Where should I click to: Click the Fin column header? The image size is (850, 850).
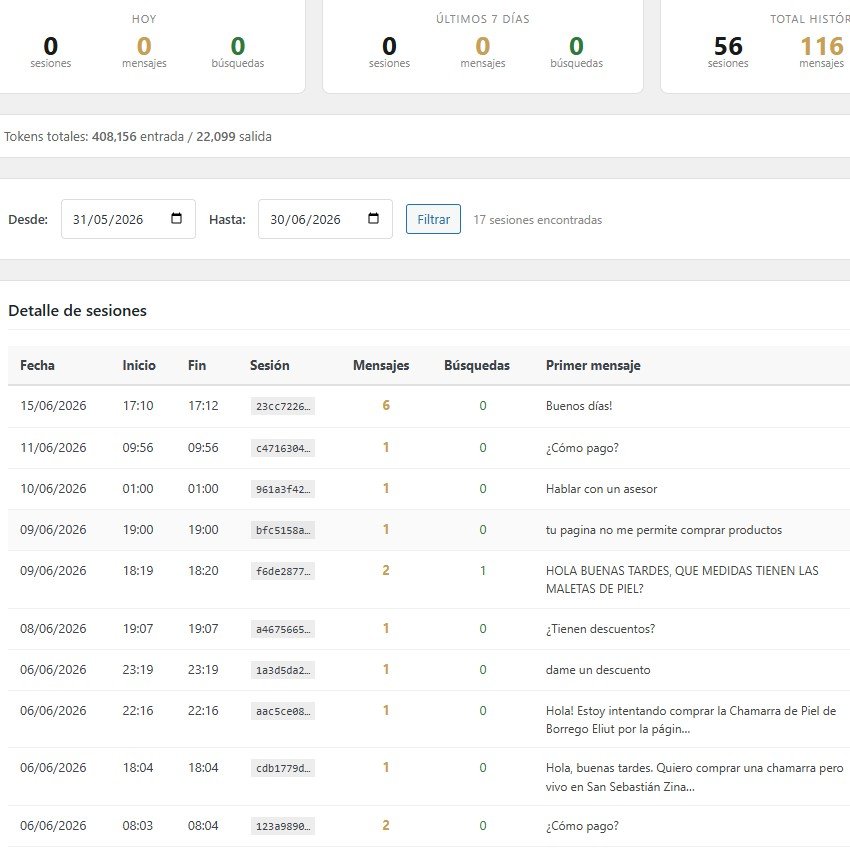pos(197,365)
